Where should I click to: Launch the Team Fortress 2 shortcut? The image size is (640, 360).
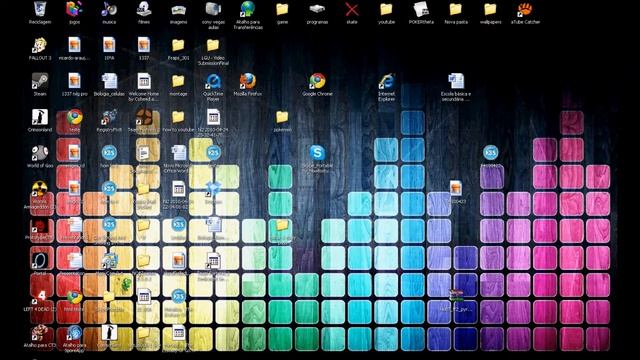coord(144,117)
